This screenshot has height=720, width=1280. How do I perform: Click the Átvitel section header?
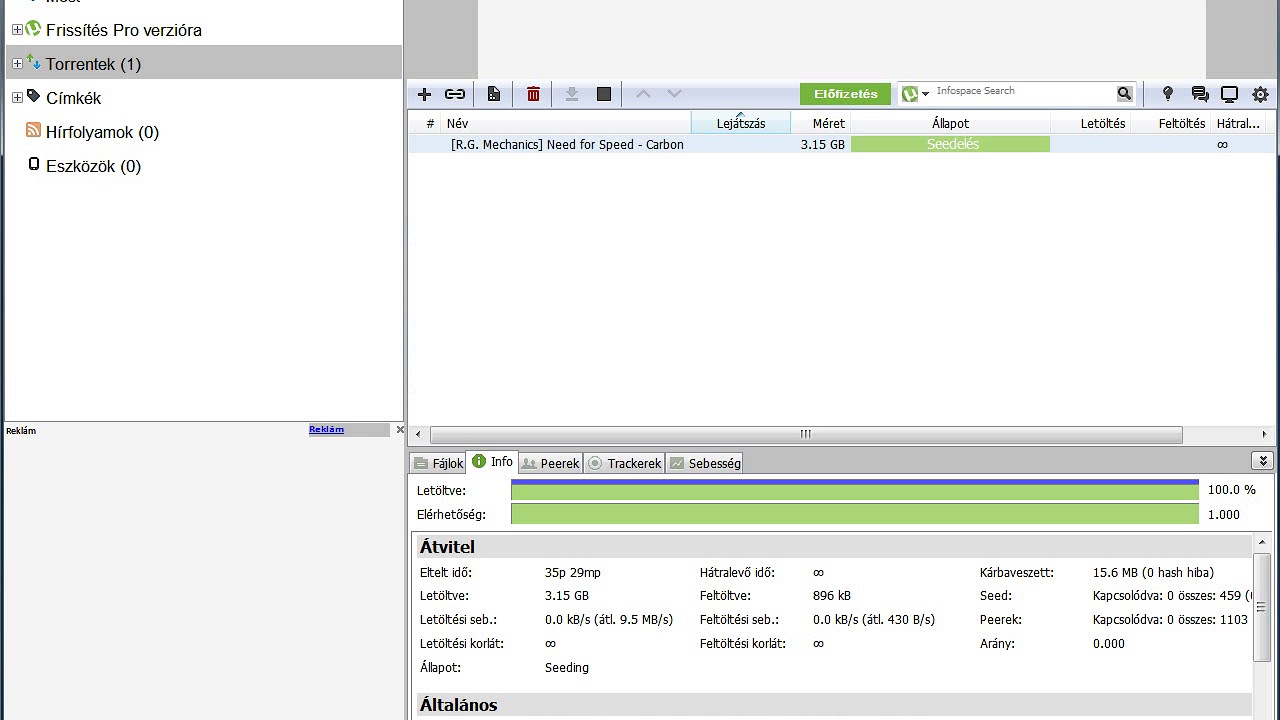pyautogui.click(x=834, y=546)
